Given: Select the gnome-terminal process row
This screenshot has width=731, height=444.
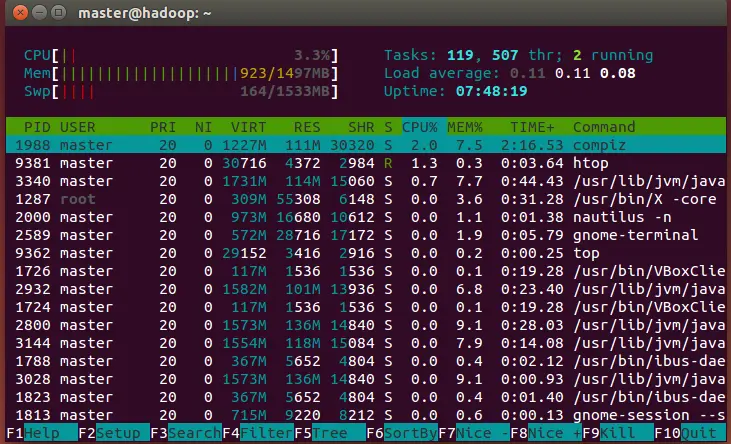Looking at the screenshot, I should click(x=366, y=235).
